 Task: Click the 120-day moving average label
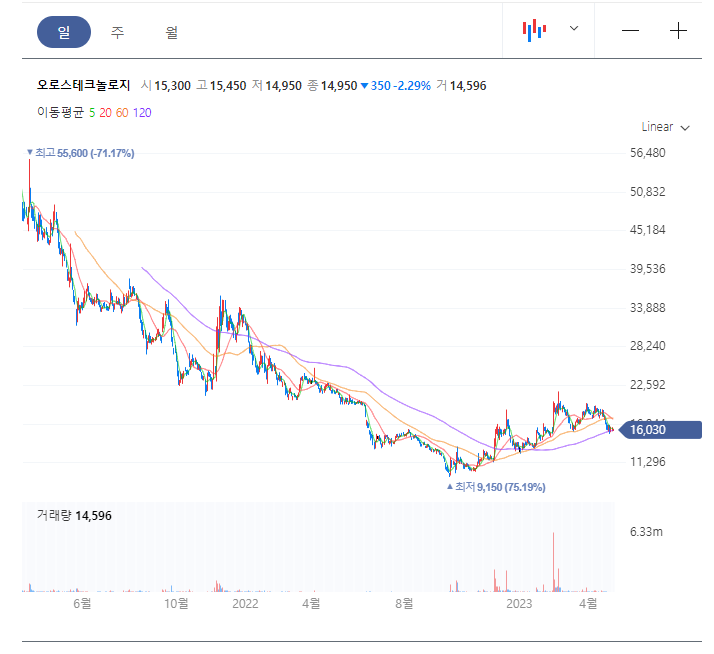point(142,112)
